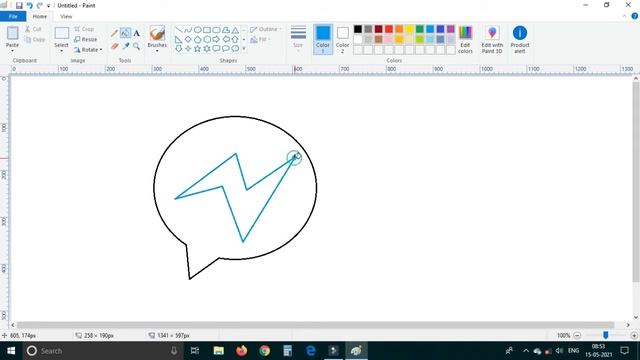This screenshot has width=640, height=360.
Task: Choose the Rounded rectangle shape
Action: tap(216, 30)
